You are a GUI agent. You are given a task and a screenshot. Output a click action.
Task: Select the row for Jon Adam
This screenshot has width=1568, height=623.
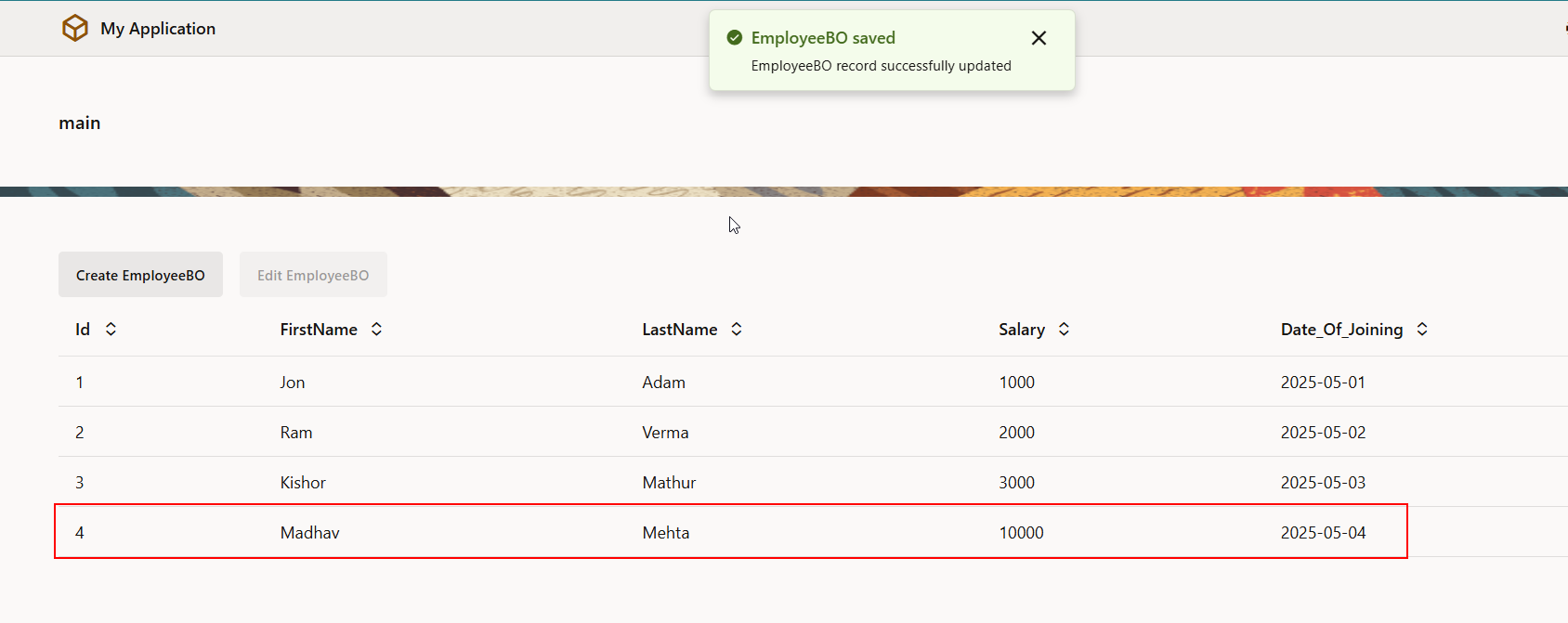pyautogui.click(x=464, y=383)
